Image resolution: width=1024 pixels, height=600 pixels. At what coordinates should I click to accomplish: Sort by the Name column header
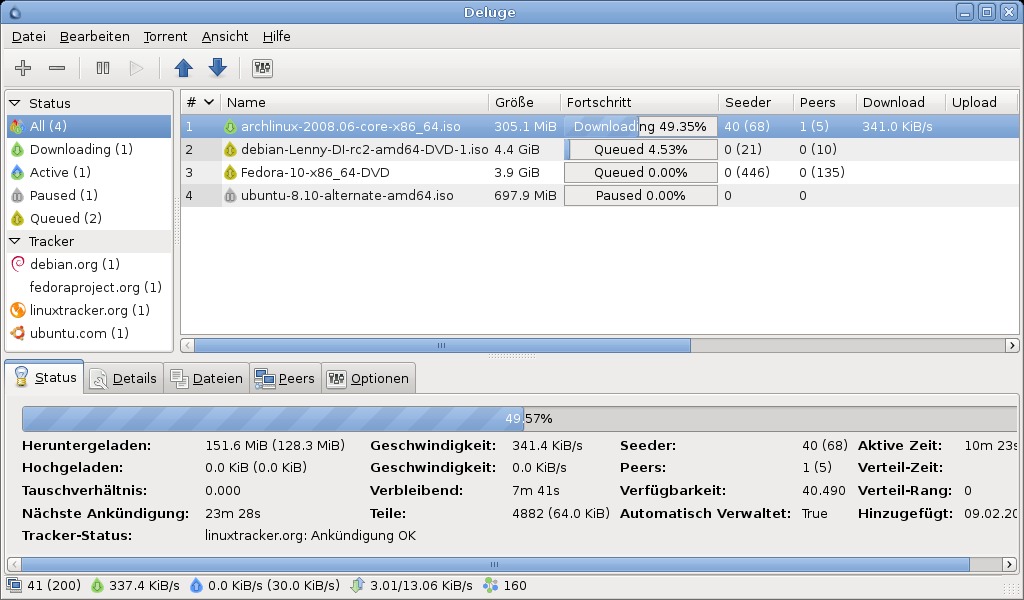(355, 102)
